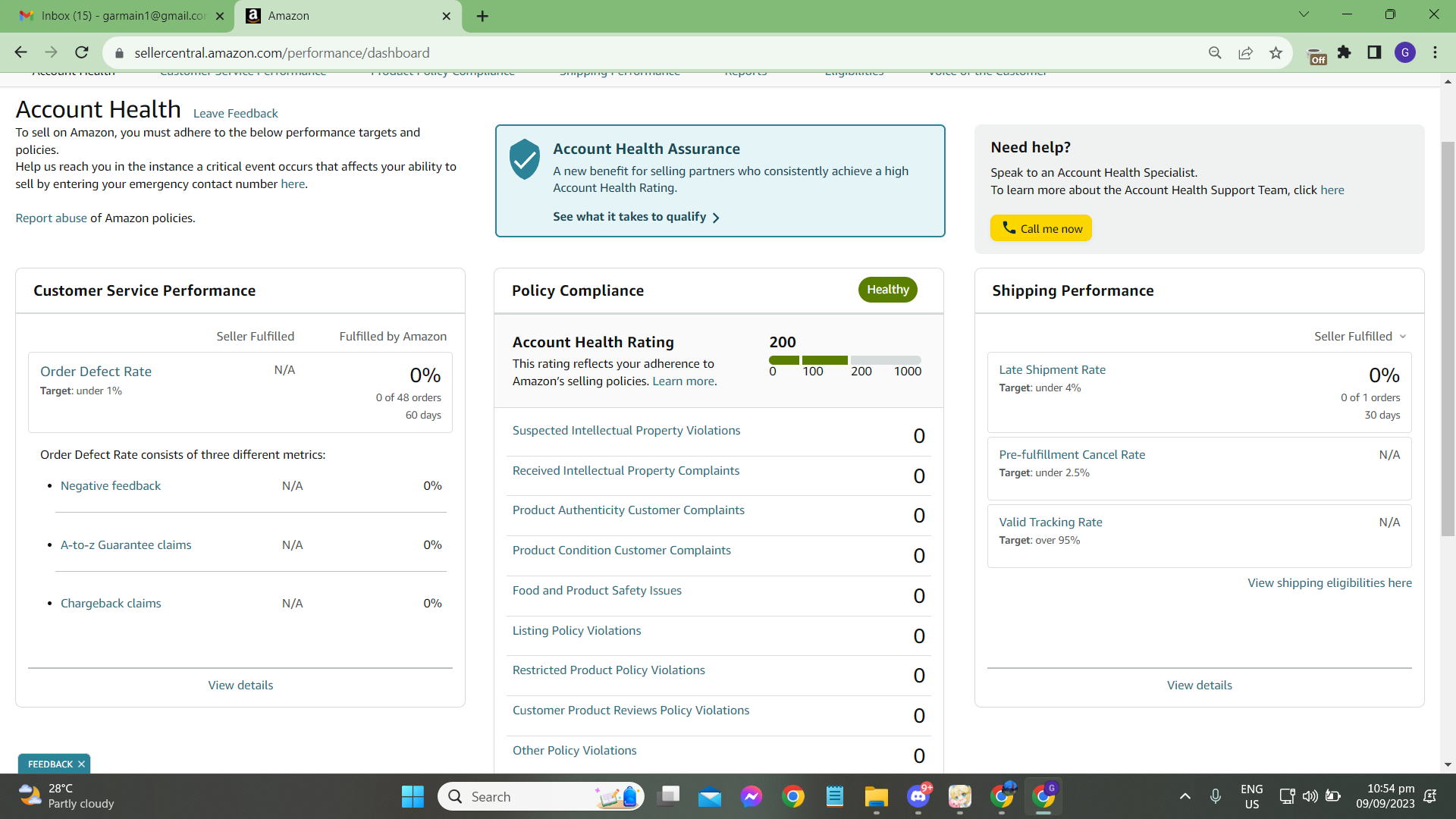Click the Account Health Rating progress bar
This screenshot has height=819, width=1456.
click(845, 360)
